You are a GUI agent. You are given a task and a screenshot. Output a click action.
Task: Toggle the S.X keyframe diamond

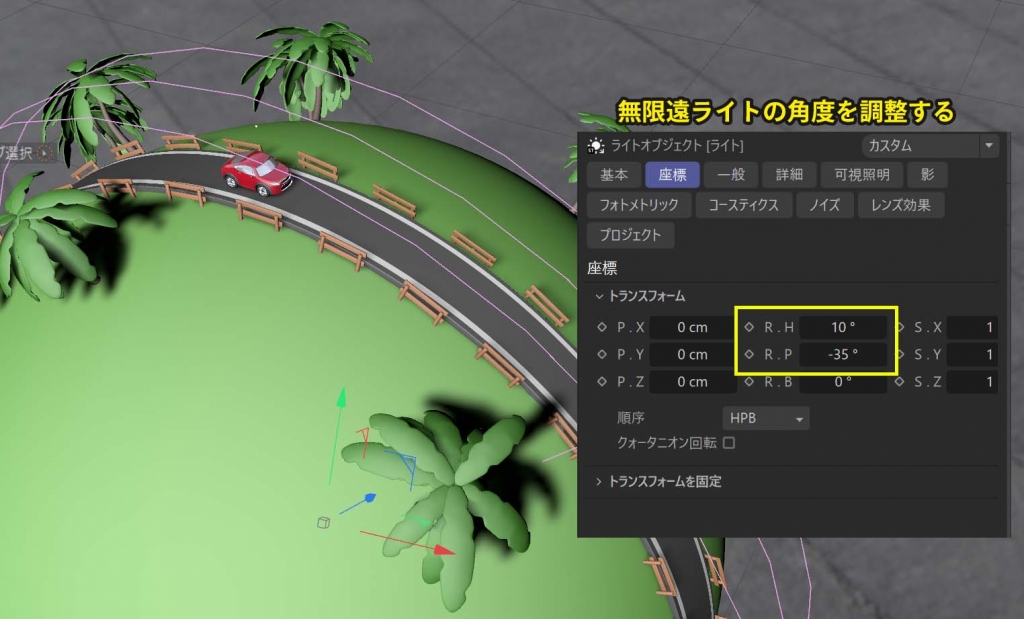click(899, 327)
